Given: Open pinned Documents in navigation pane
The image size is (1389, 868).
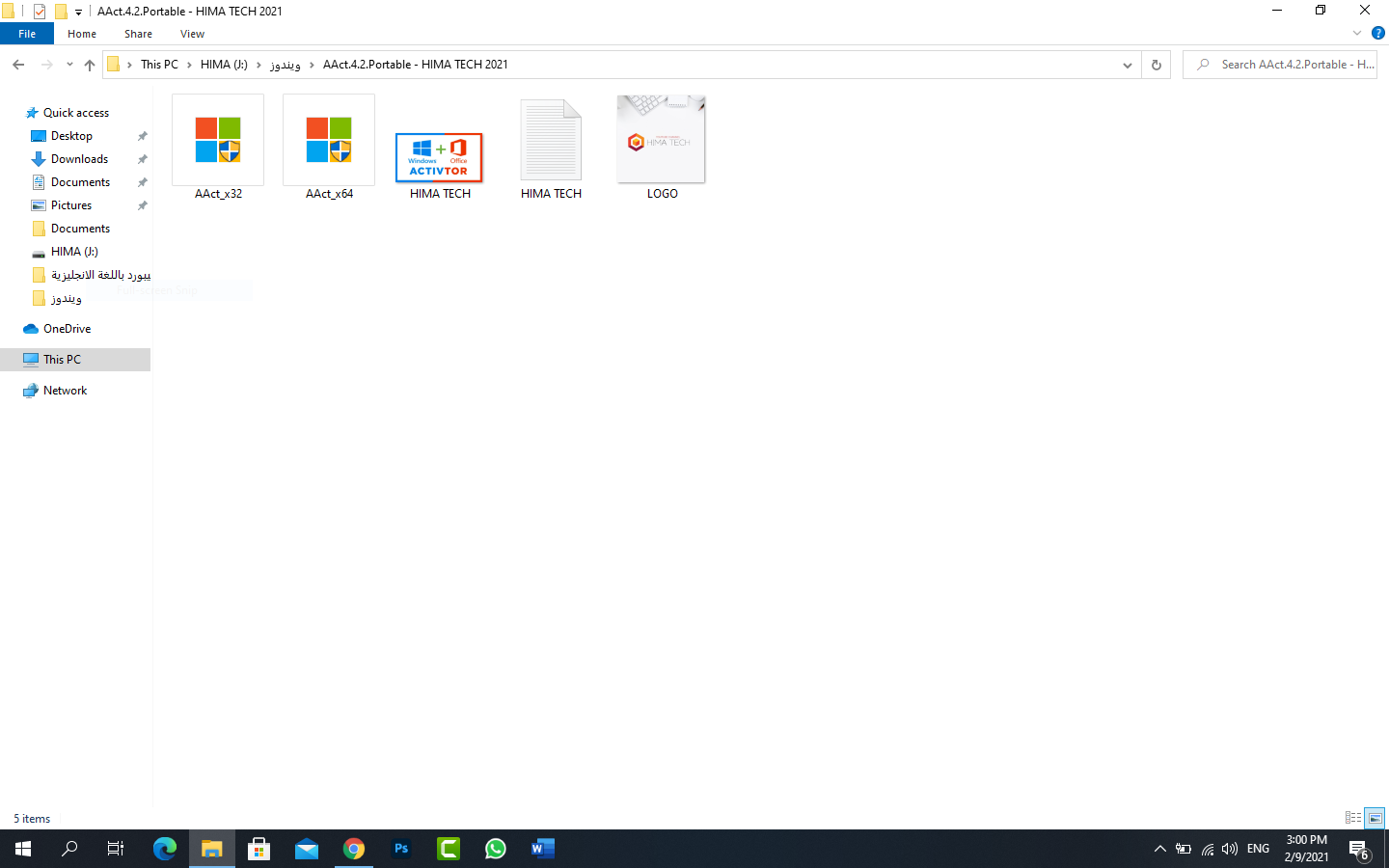Looking at the screenshot, I should coord(80,182).
